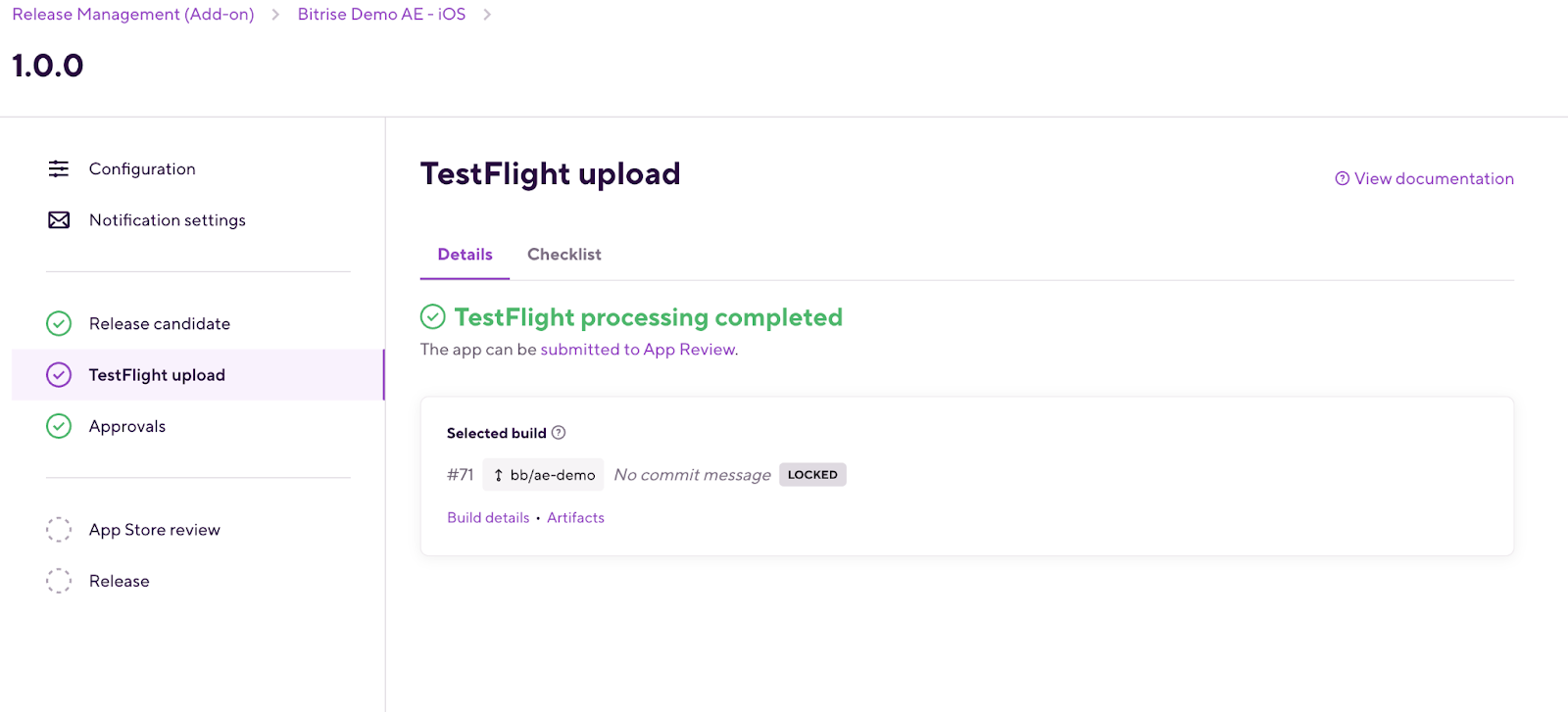Click the Notification settings envelope icon
The image size is (1568, 712).
[59, 220]
